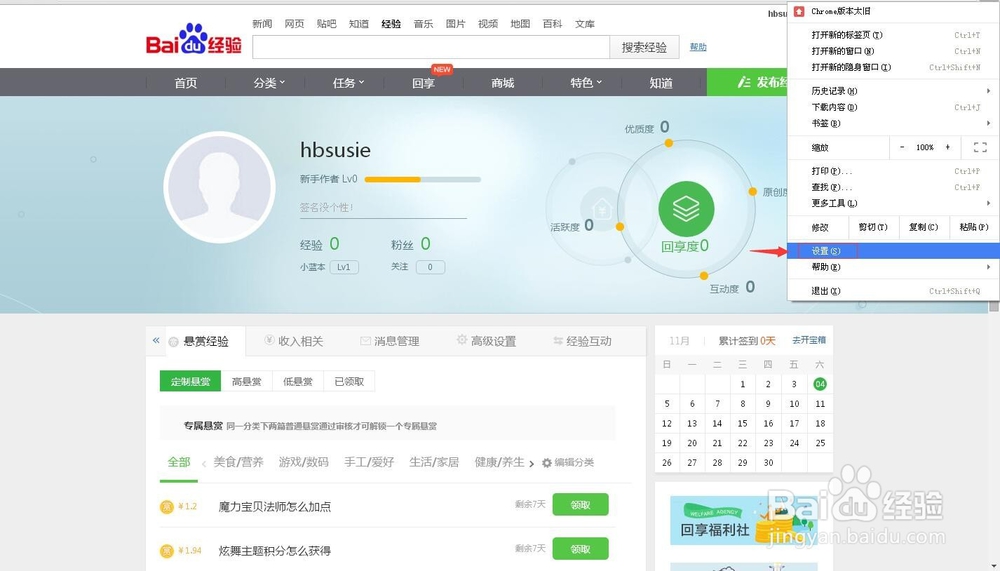This screenshot has width=1000, height=571.
Task: Choose 打开新的隐身窗口 menu item
Action: click(891, 67)
